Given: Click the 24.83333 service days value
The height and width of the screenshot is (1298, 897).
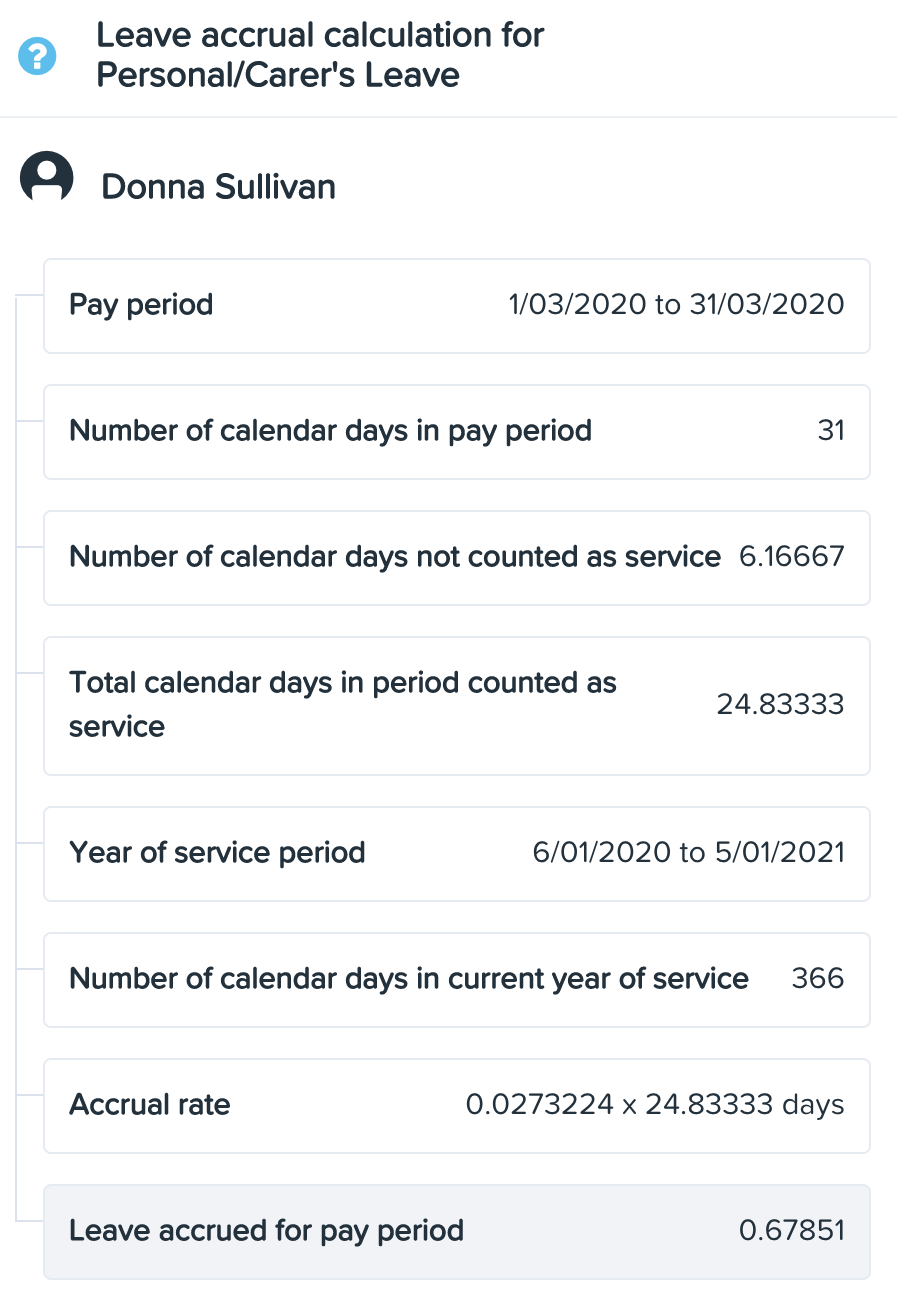Looking at the screenshot, I should click(781, 705).
